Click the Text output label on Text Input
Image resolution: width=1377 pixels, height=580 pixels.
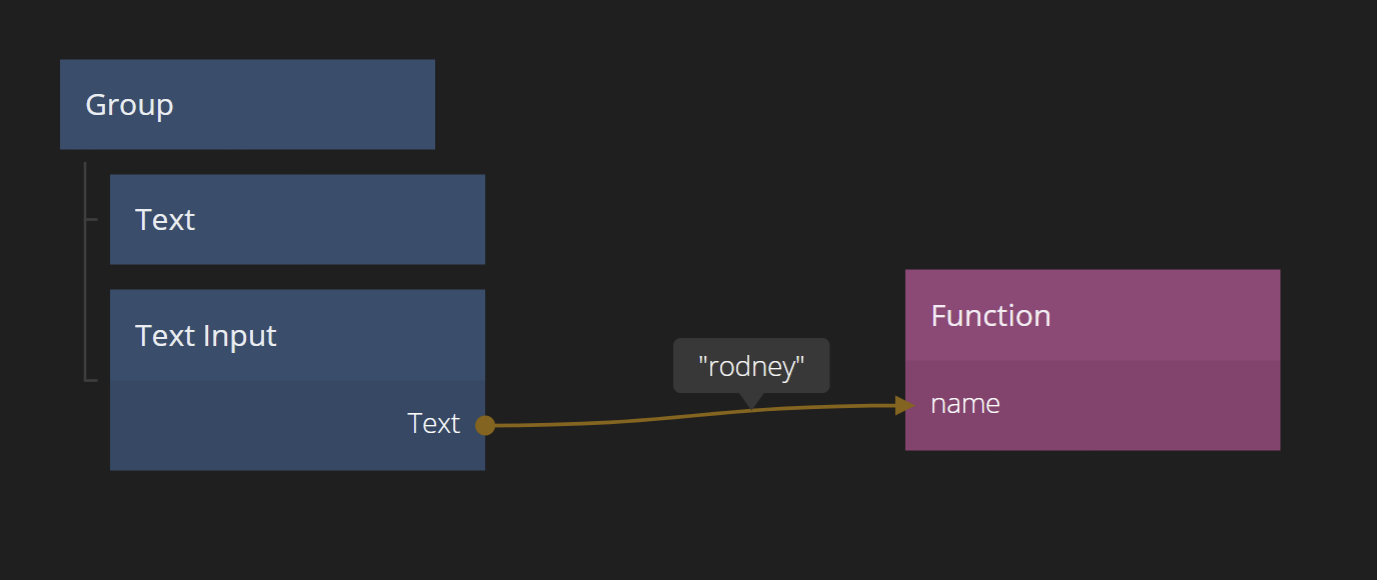[x=433, y=424]
